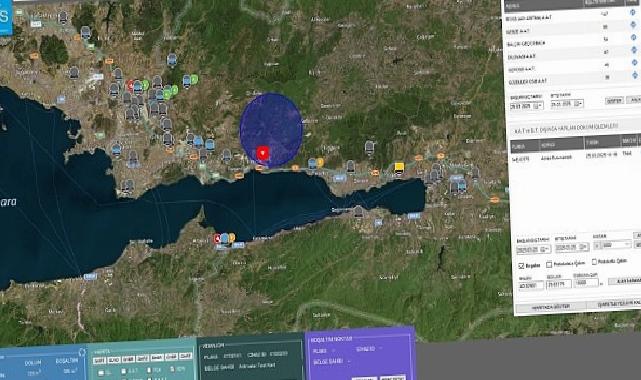This screenshot has width=641, height=380.
Task: Click the locate icon in the DİLOVASI A.A.T row
Action: (634, 50)
